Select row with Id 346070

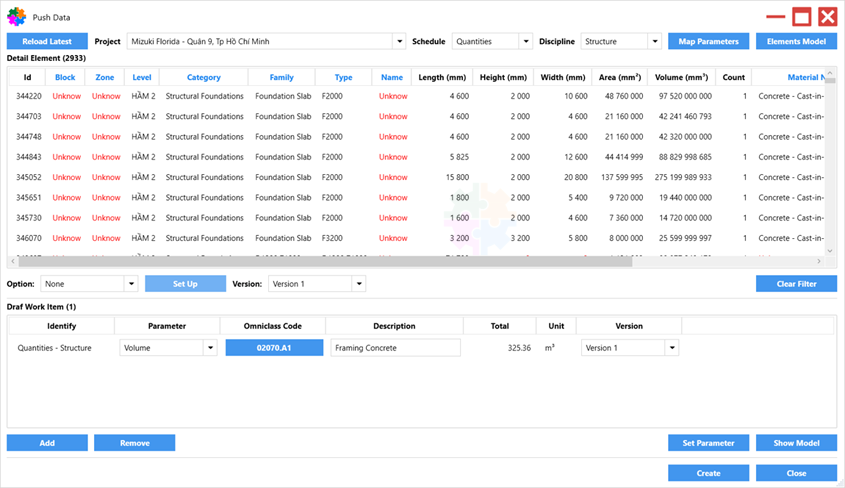coord(416,238)
